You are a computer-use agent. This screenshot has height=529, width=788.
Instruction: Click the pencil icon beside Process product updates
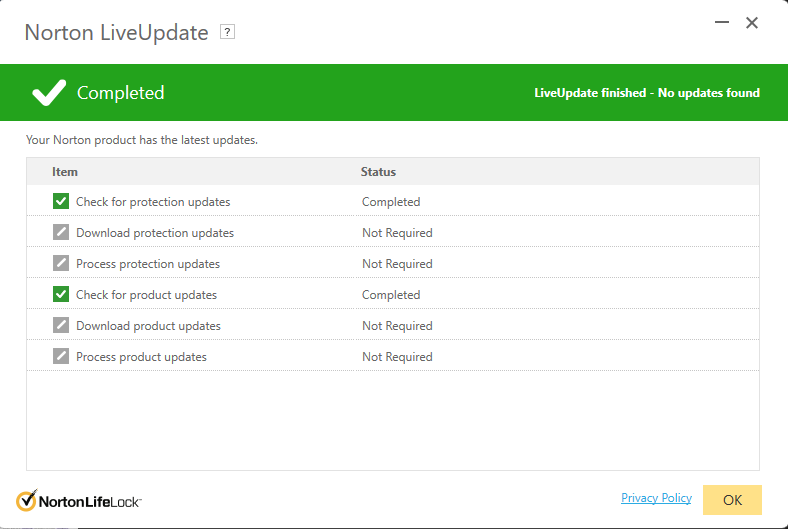[61, 357]
